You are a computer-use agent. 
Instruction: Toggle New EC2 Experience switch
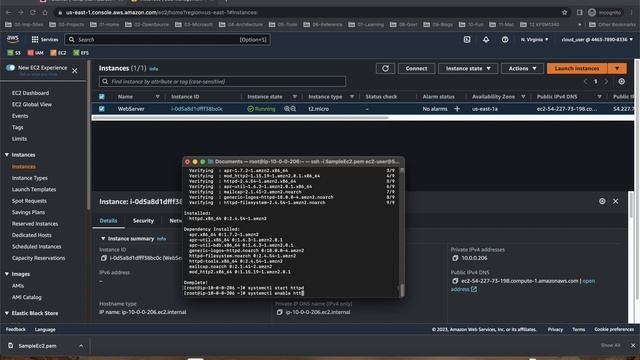pos(11,67)
